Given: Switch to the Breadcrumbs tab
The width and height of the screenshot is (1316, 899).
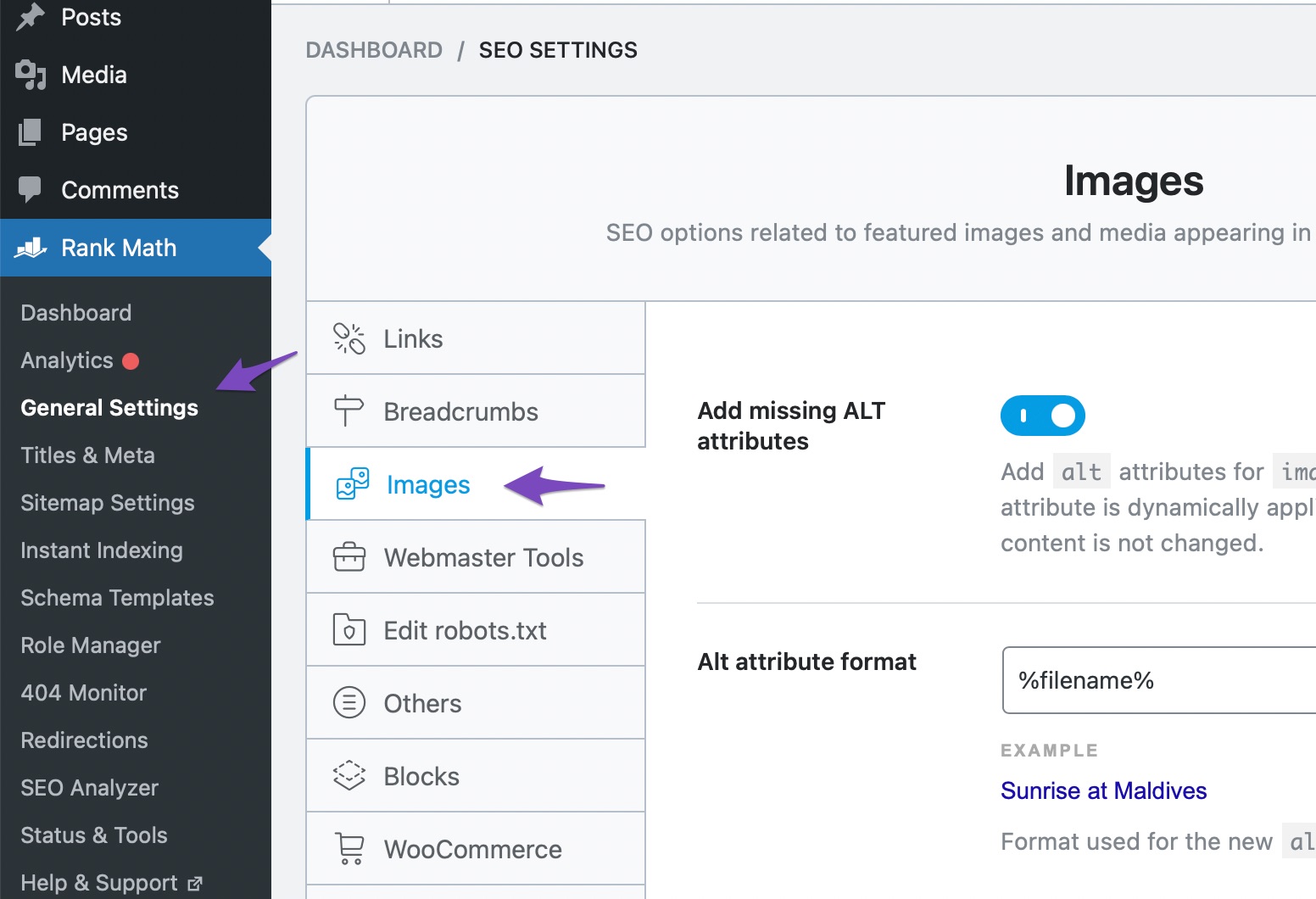Looking at the screenshot, I should [x=476, y=411].
